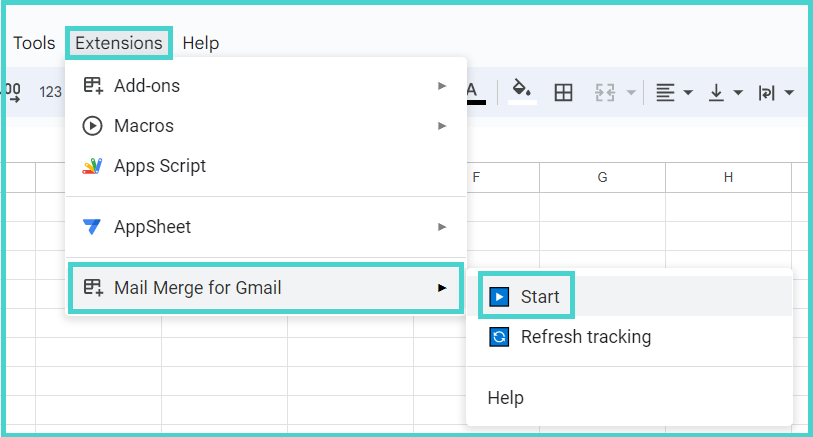Select column G header
Image resolution: width=813 pixels, height=437 pixels.
[x=602, y=177]
